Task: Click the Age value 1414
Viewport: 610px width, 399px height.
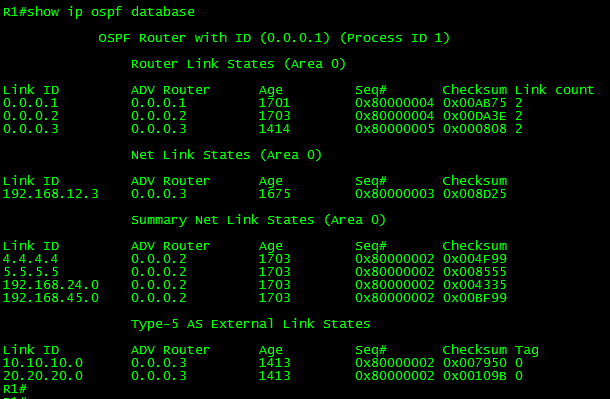Action: (274, 129)
